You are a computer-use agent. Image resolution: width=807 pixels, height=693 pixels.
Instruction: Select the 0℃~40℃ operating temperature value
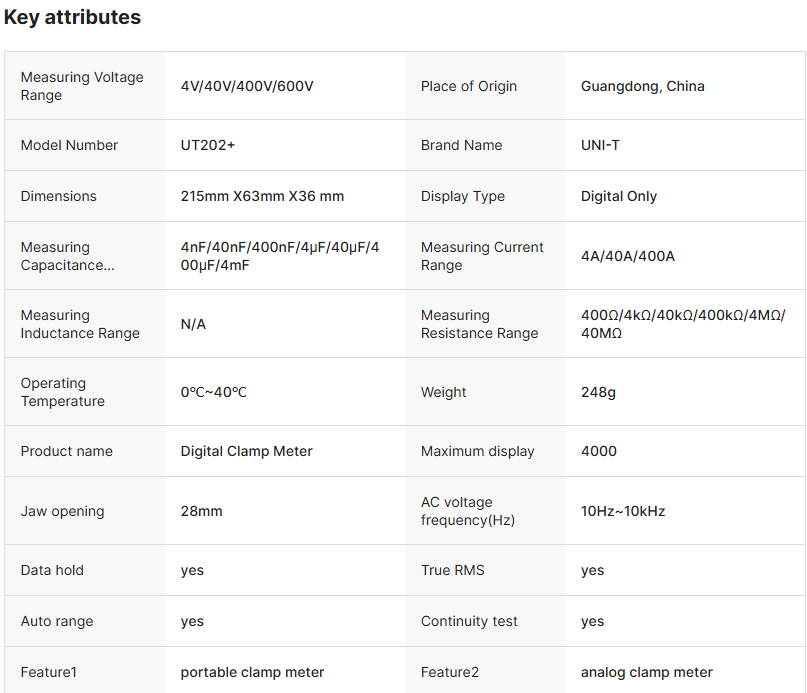tap(213, 392)
